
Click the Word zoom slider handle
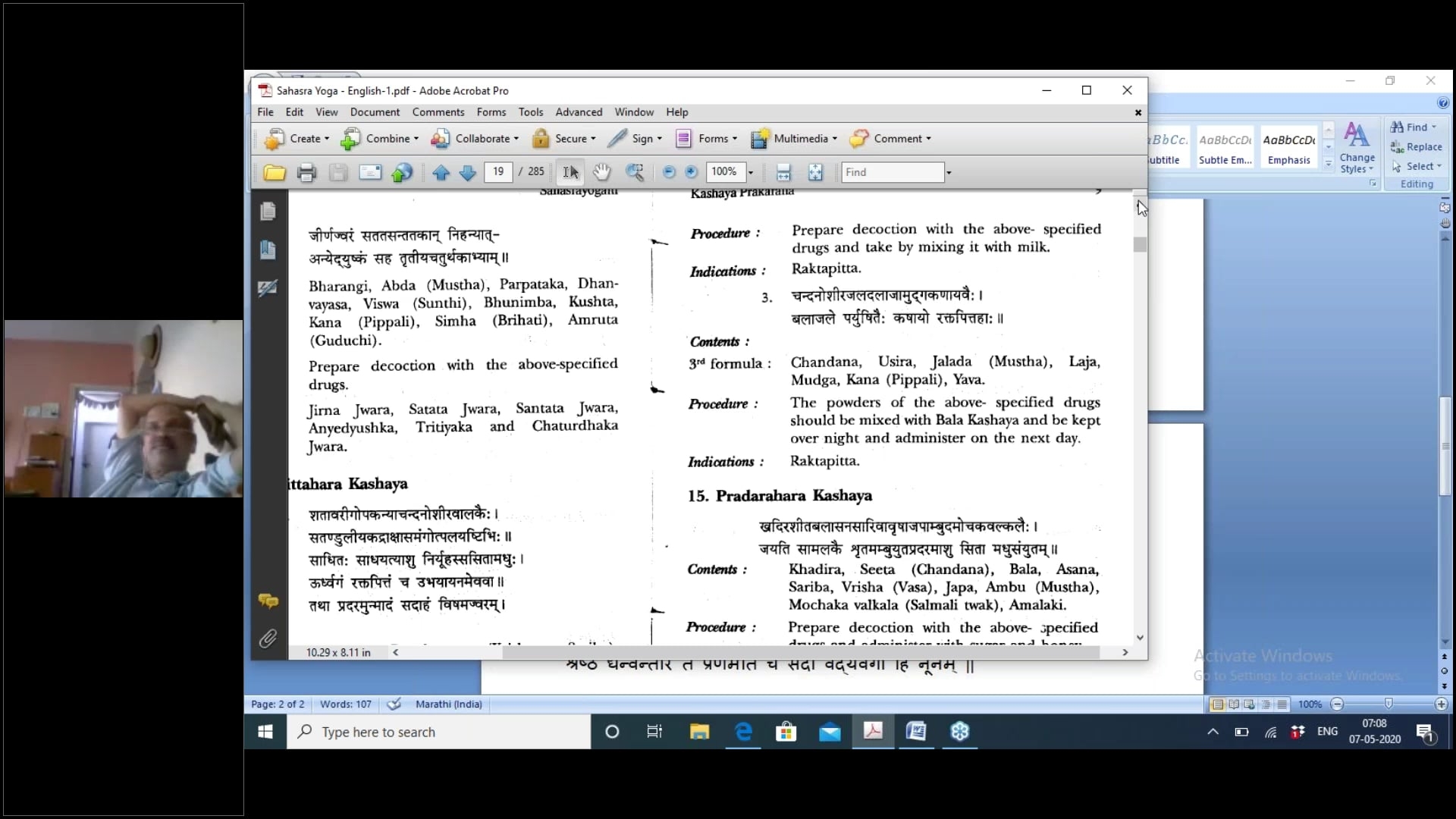click(1388, 704)
